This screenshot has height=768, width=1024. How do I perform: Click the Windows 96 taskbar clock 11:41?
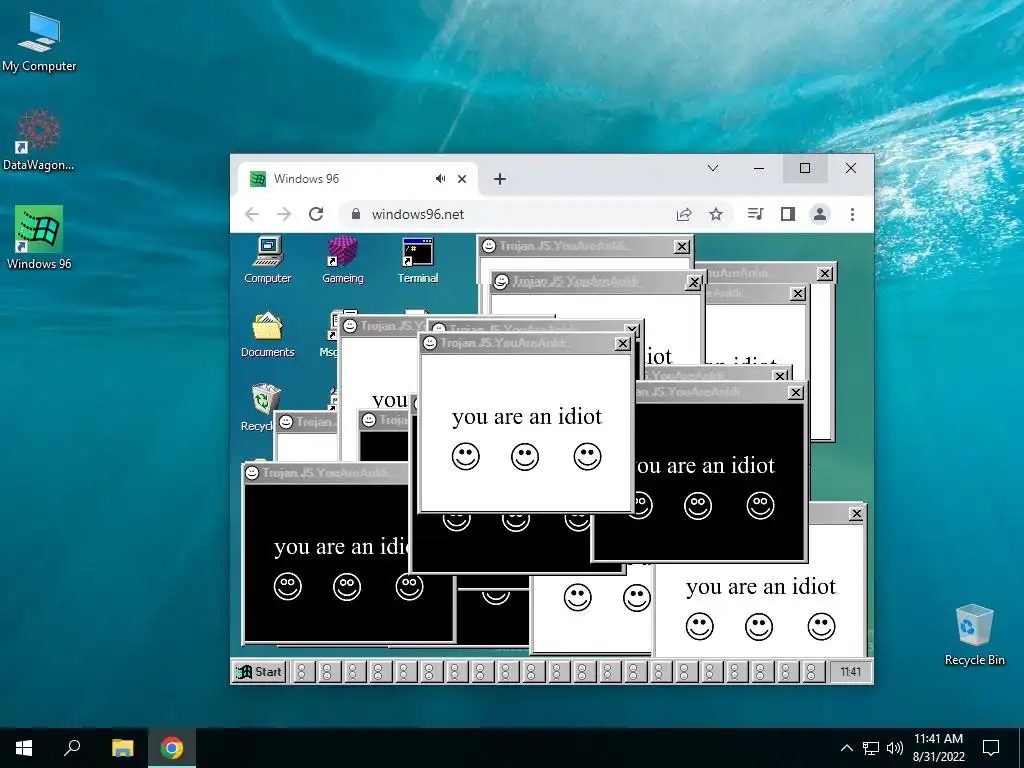pos(850,671)
